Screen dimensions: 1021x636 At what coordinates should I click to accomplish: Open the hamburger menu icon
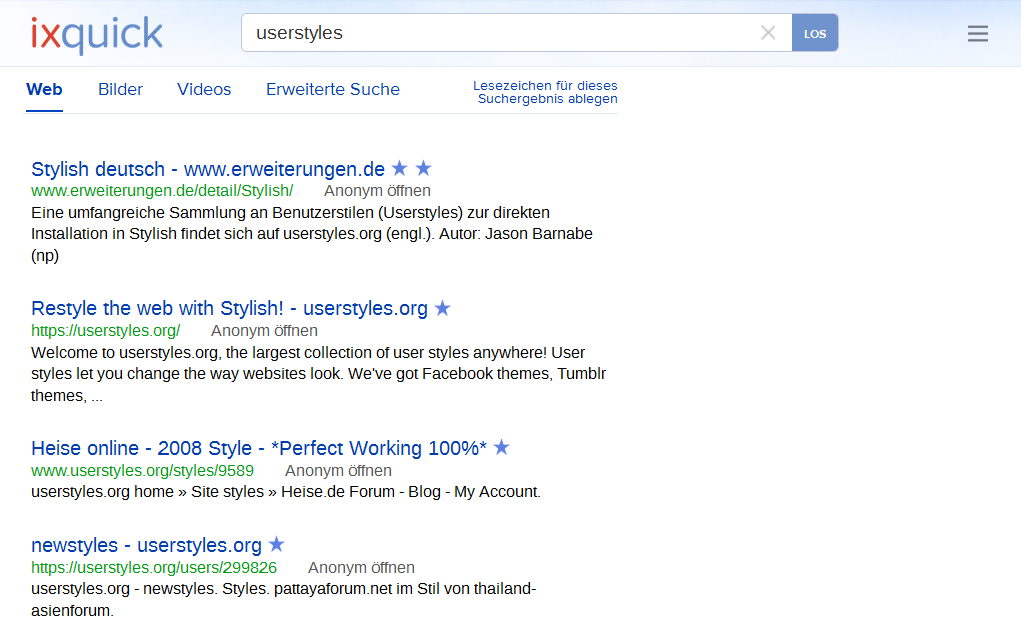point(977,33)
